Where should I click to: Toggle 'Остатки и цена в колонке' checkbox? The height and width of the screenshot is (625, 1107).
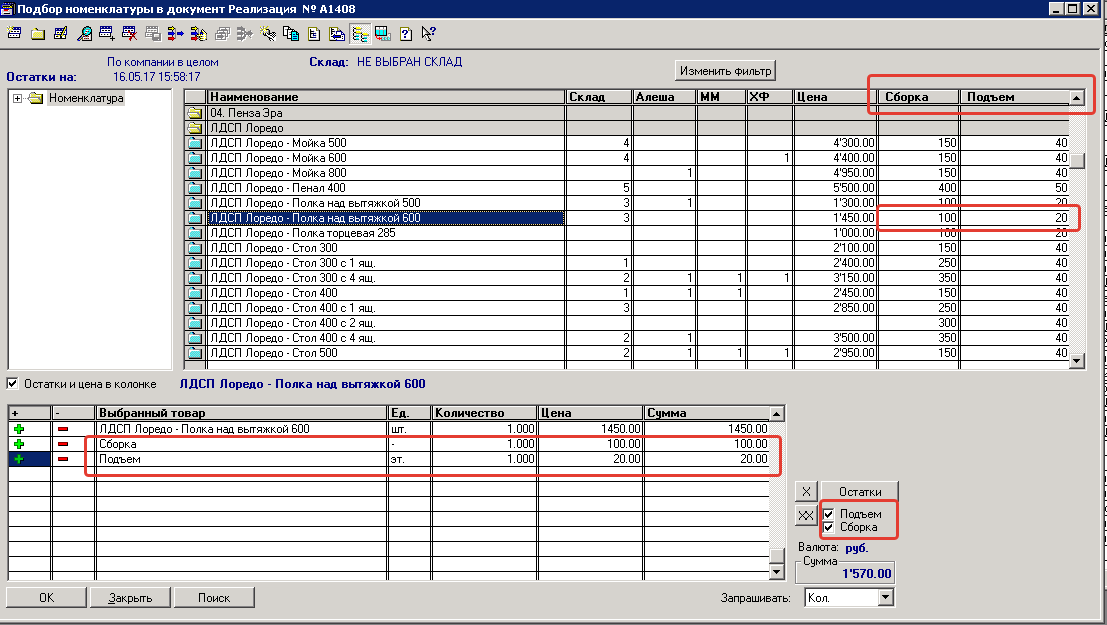pos(13,383)
